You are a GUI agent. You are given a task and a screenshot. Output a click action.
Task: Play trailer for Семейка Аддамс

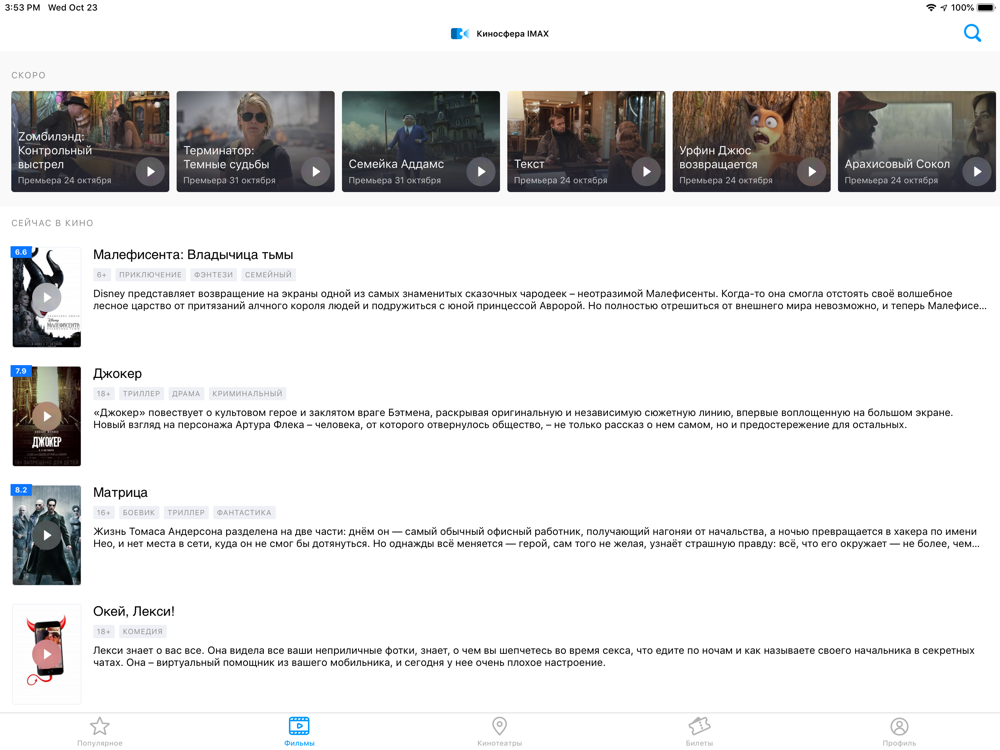pos(481,172)
